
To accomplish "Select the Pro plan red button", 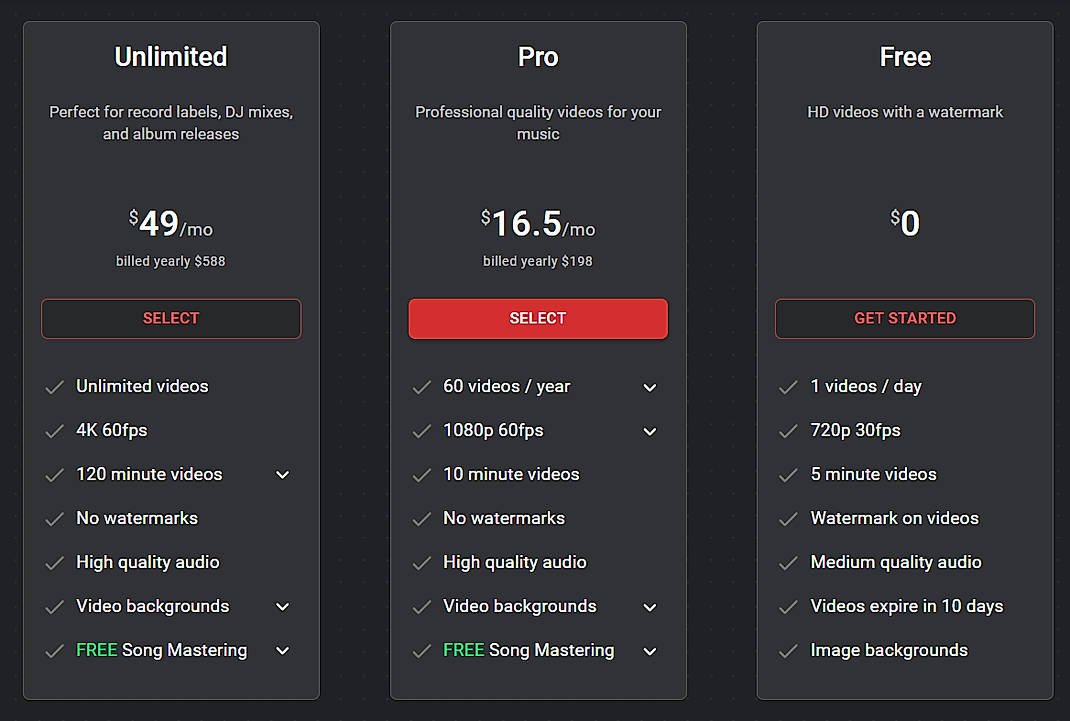I will (x=538, y=319).
